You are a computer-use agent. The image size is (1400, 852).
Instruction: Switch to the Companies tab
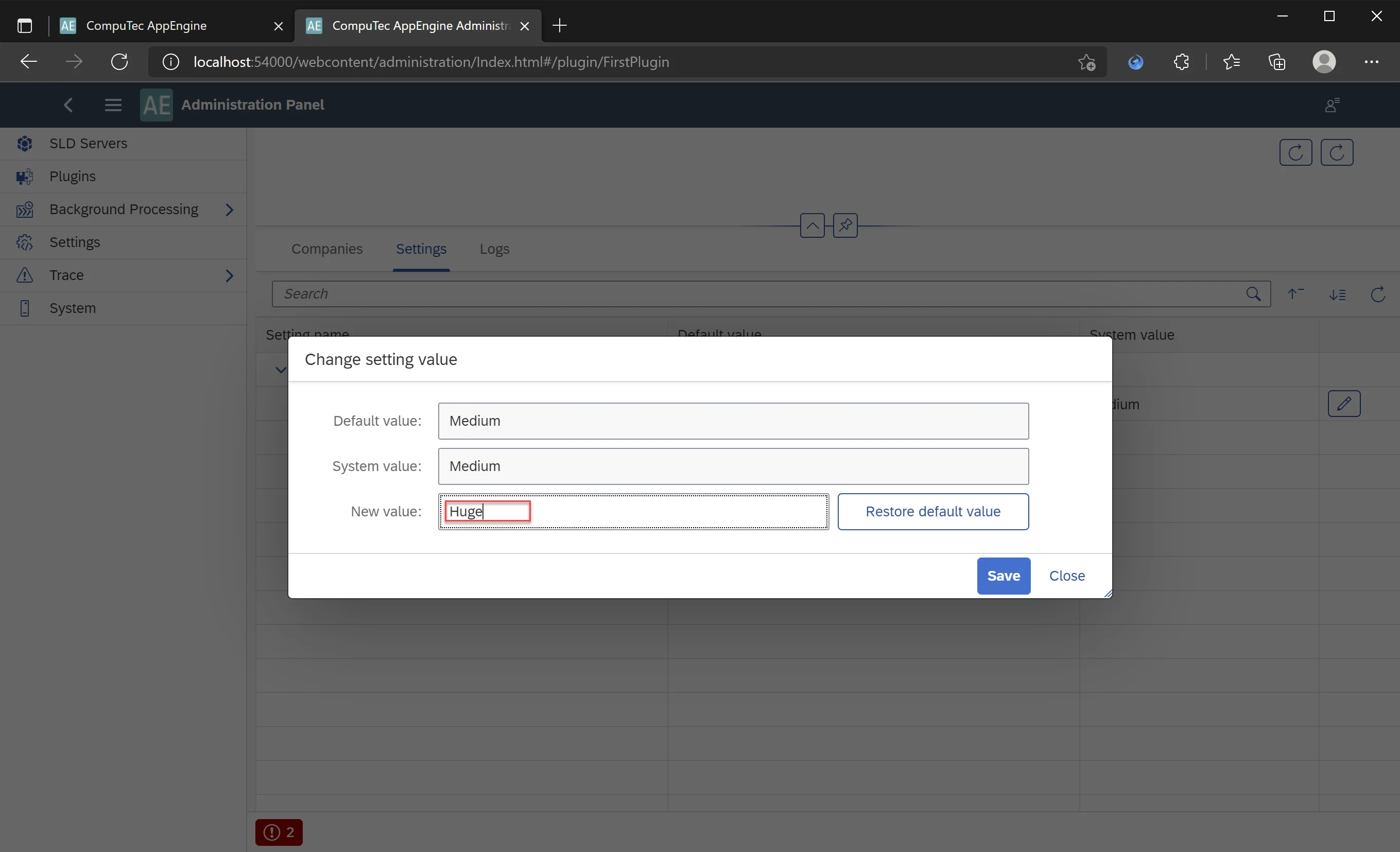pos(327,249)
